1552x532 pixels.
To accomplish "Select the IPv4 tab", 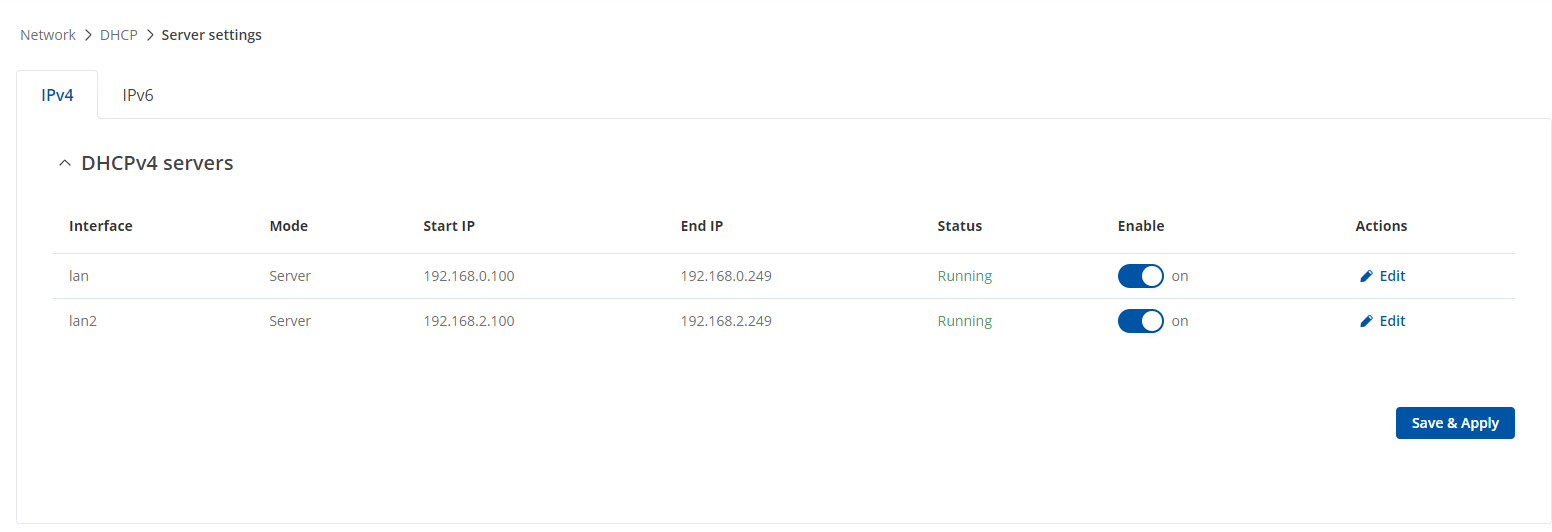I will pyautogui.click(x=57, y=96).
